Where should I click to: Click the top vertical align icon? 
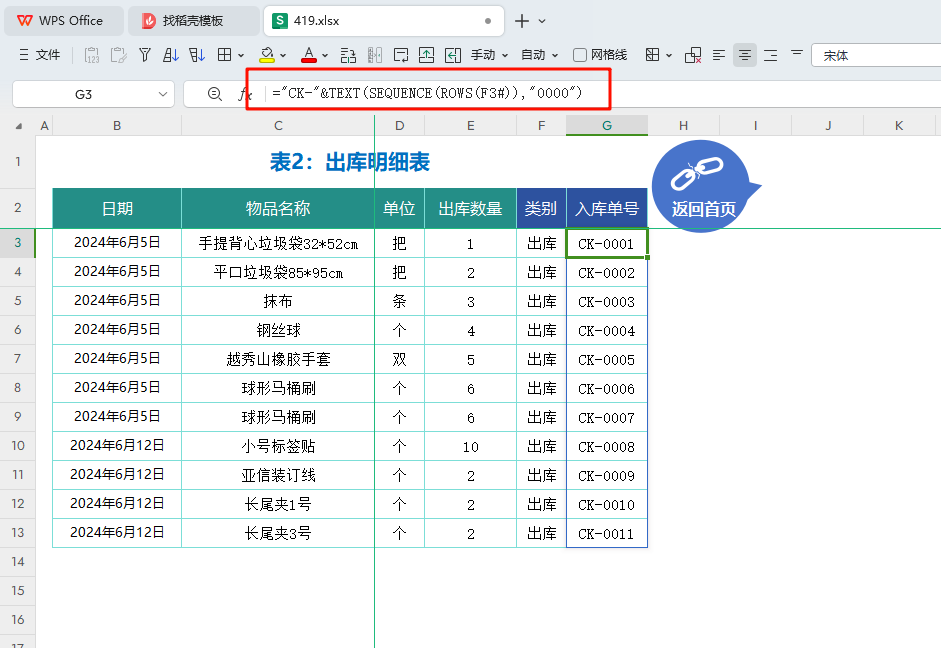pyautogui.click(x=797, y=53)
